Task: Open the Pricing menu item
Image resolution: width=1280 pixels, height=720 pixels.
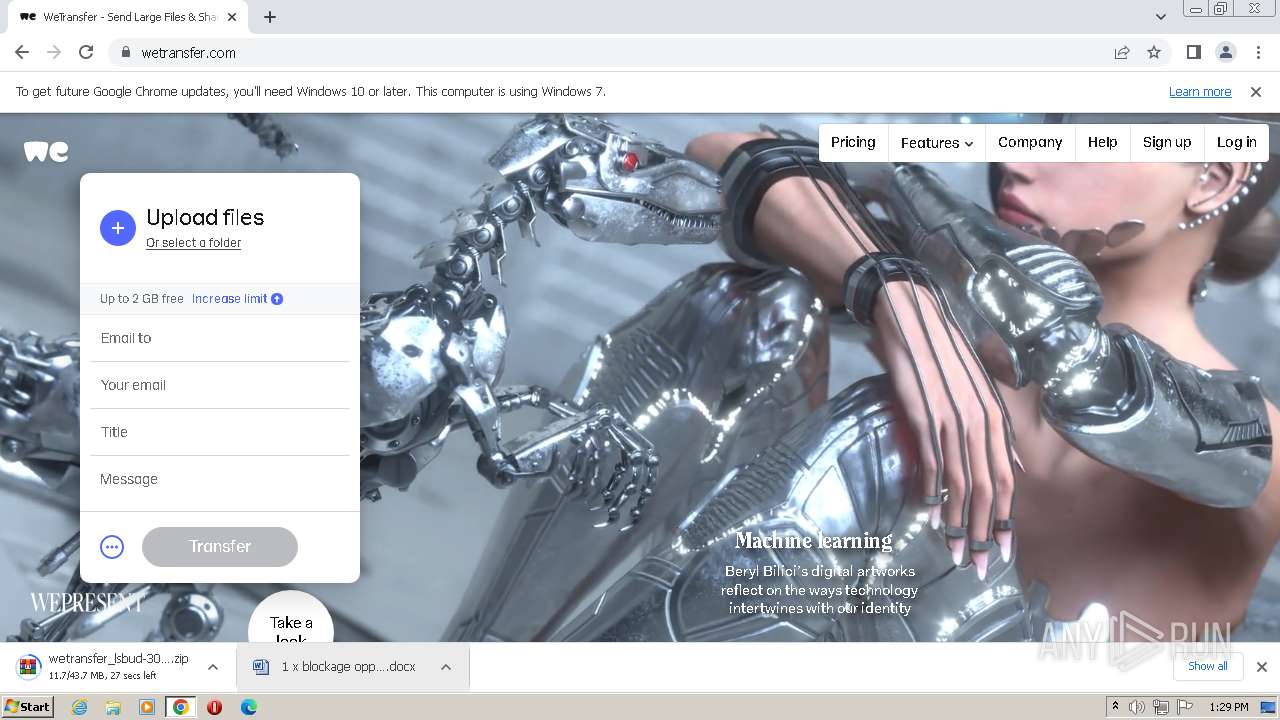Action: point(853,142)
